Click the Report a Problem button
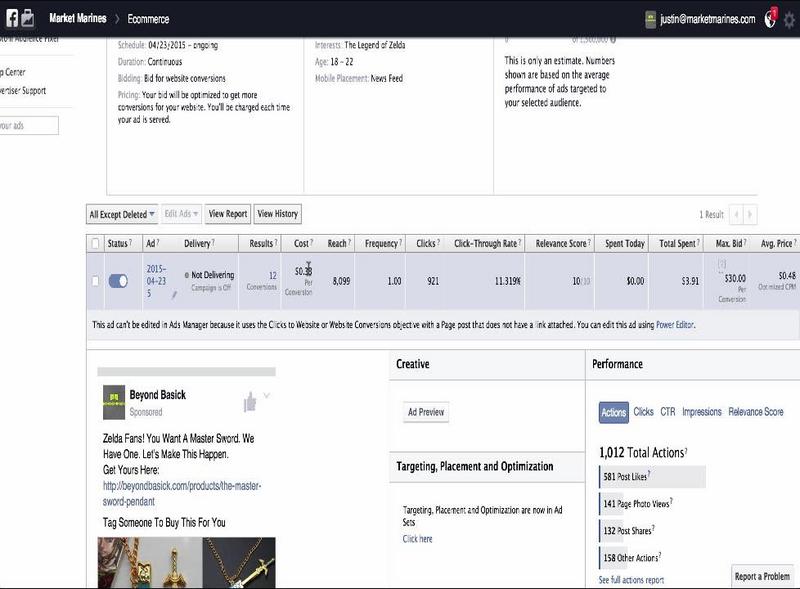 point(762,576)
